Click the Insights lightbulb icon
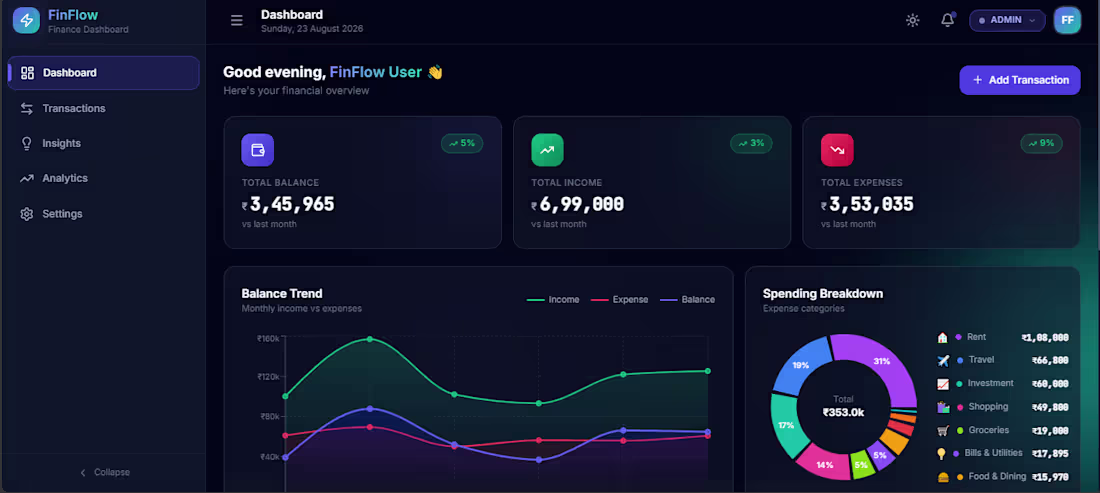The height and width of the screenshot is (493, 1100). tap(27, 143)
